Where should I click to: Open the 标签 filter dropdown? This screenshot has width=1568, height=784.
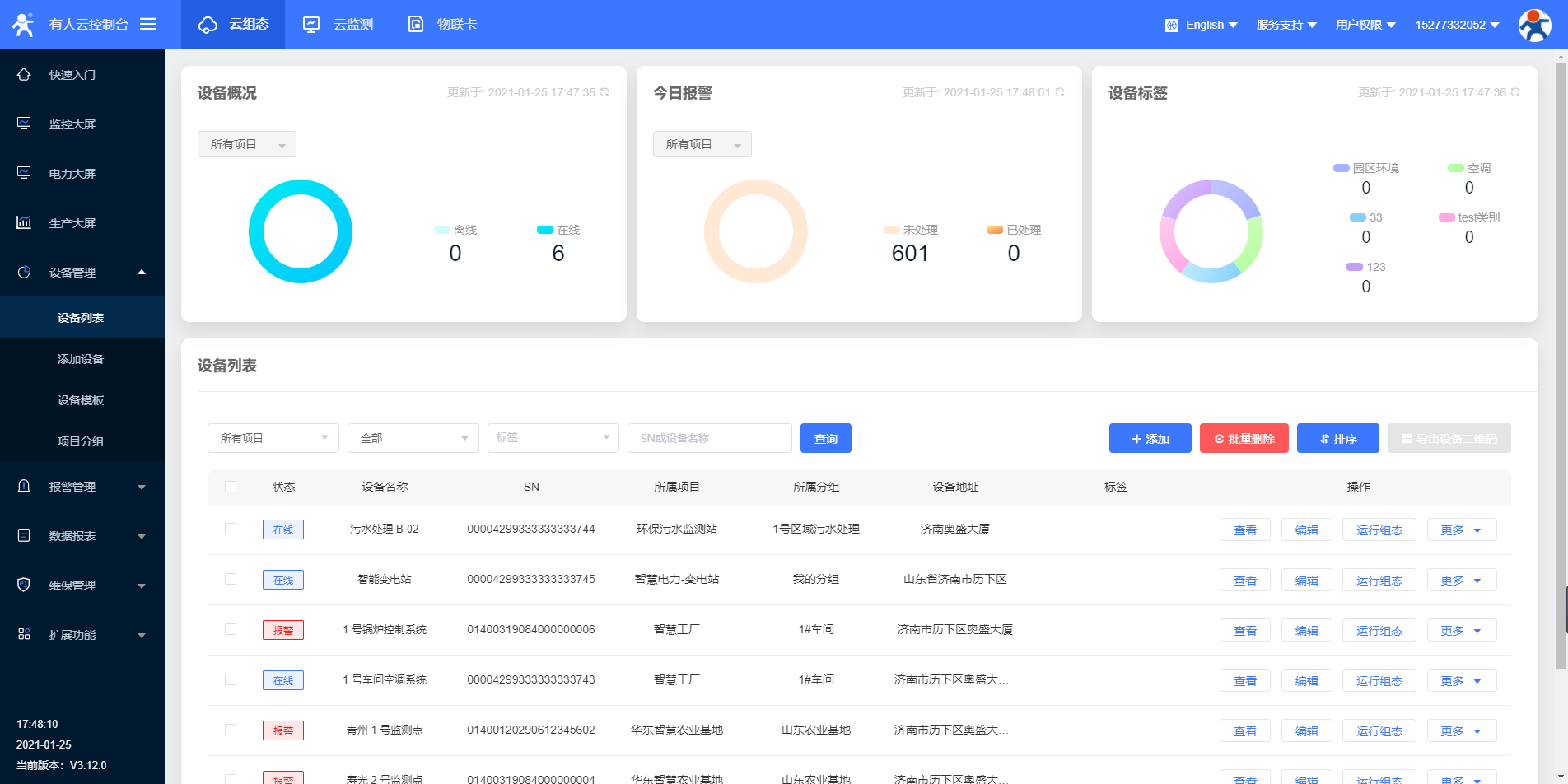tap(553, 438)
